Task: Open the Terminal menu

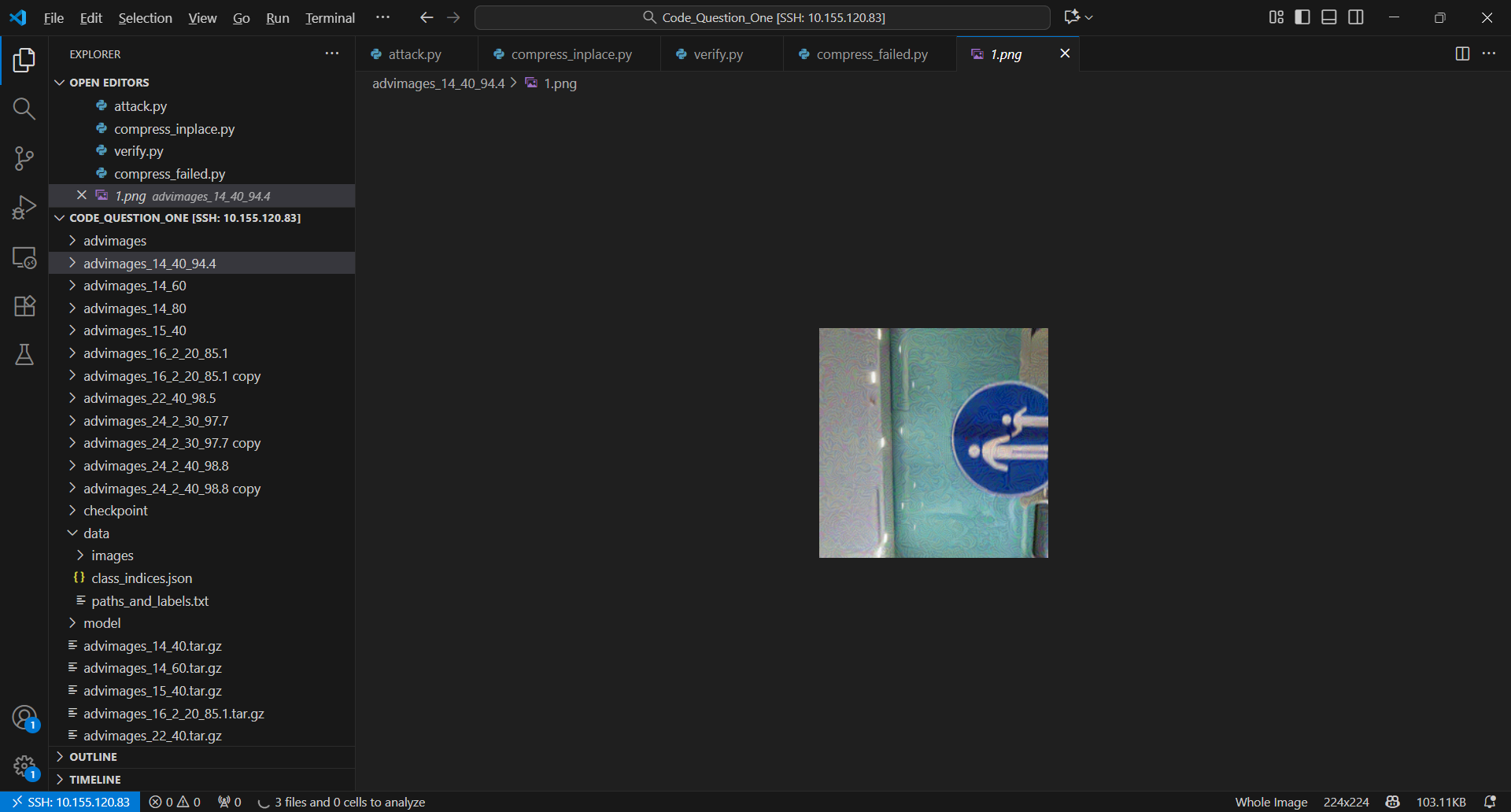Action: [x=330, y=17]
